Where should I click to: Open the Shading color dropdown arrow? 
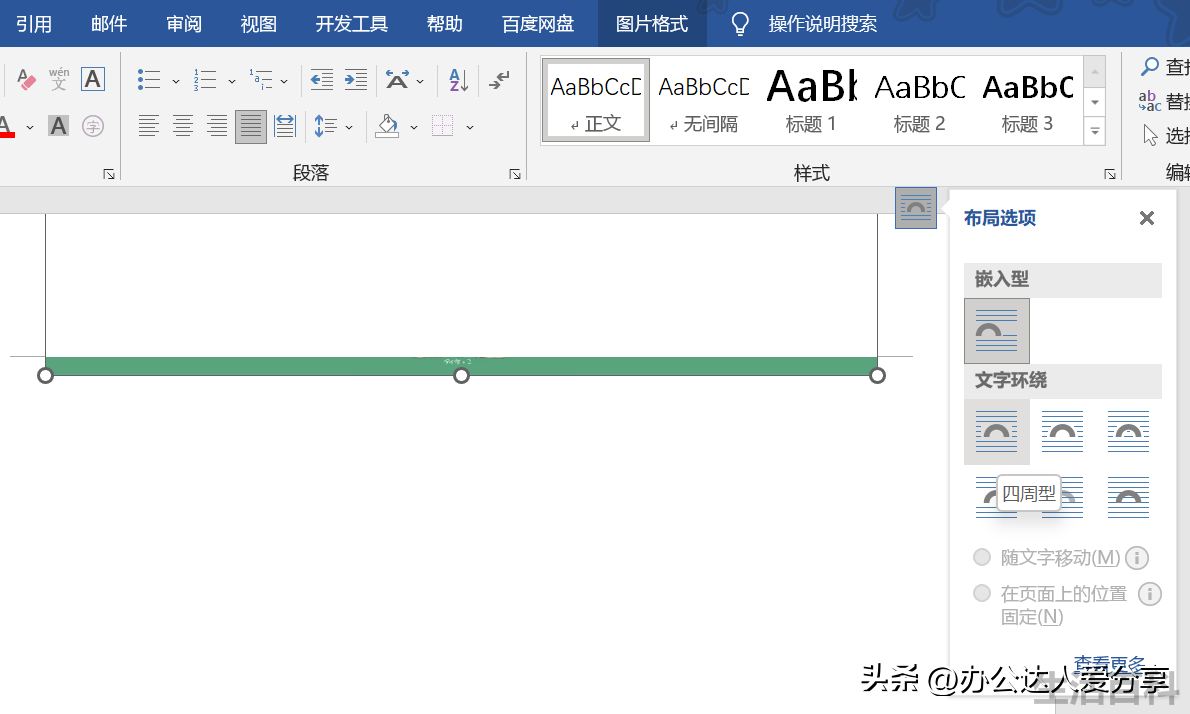[414, 127]
